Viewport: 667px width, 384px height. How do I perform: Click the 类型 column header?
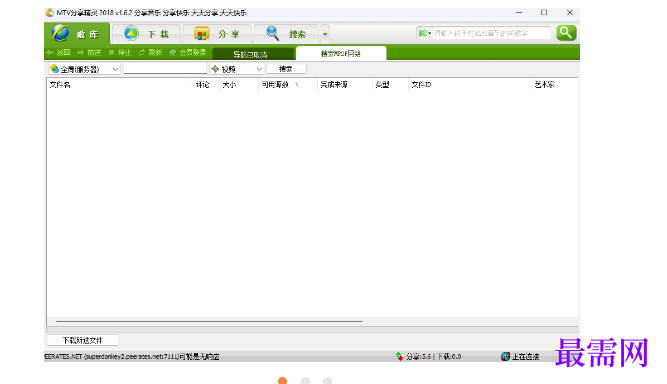point(390,85)
